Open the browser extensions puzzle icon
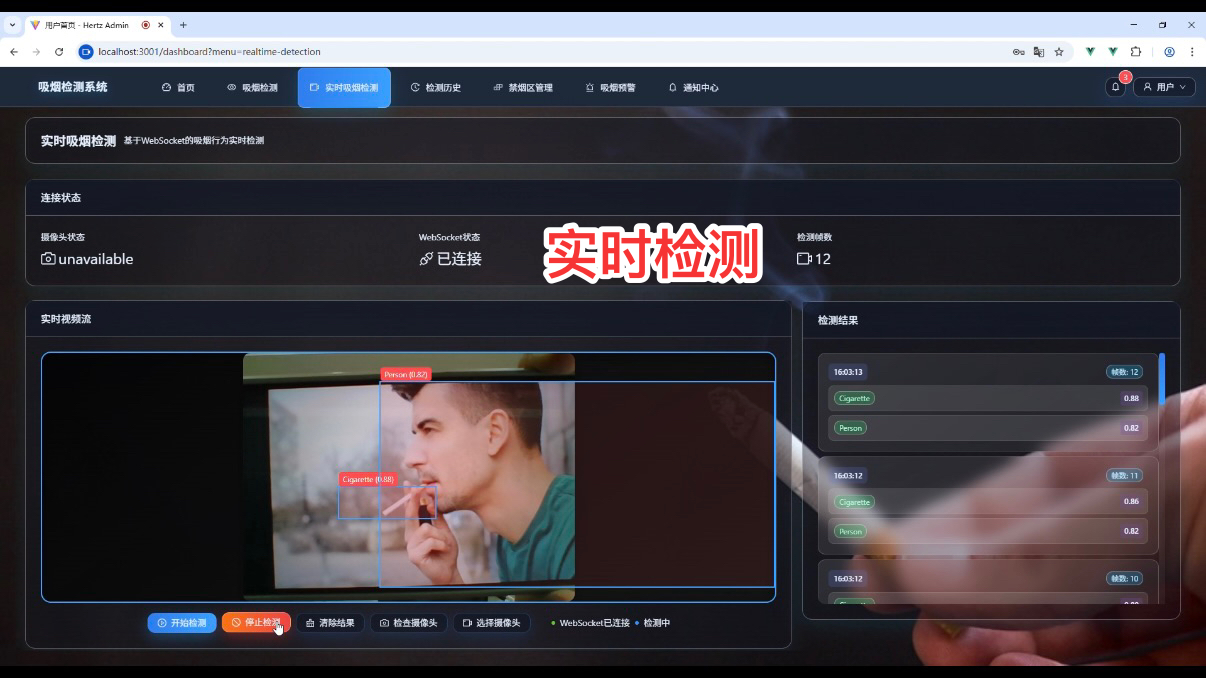The width and height of the screenshot is (1206, 678). 1136,52
